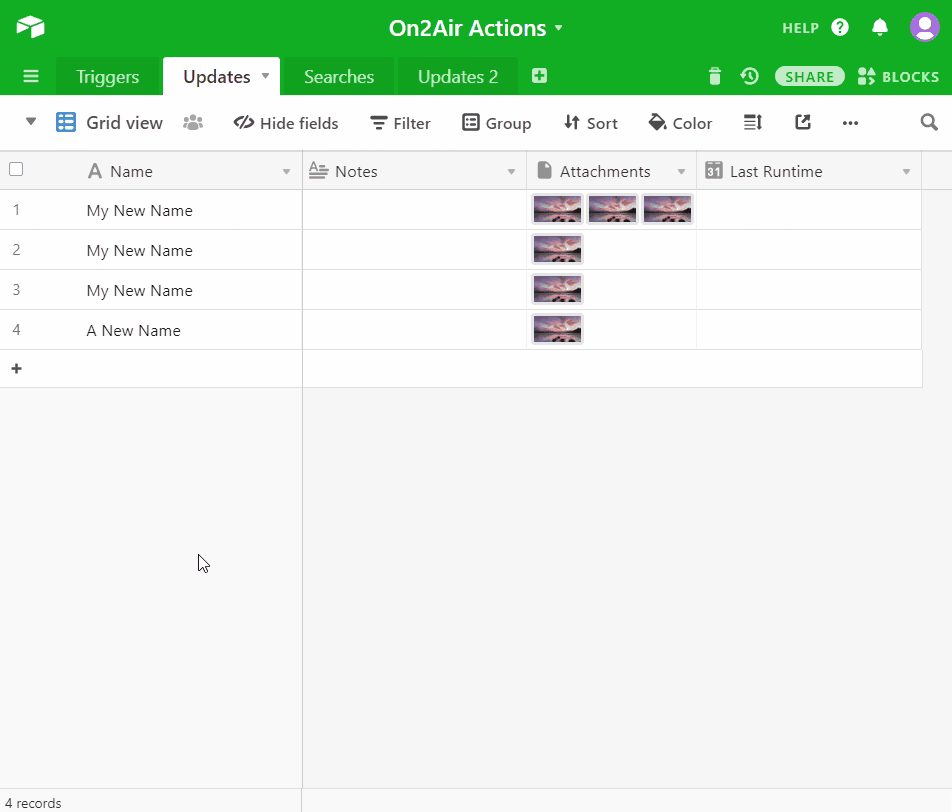
Task: Click the SHARE button
Action: click(x=809, y=77)
